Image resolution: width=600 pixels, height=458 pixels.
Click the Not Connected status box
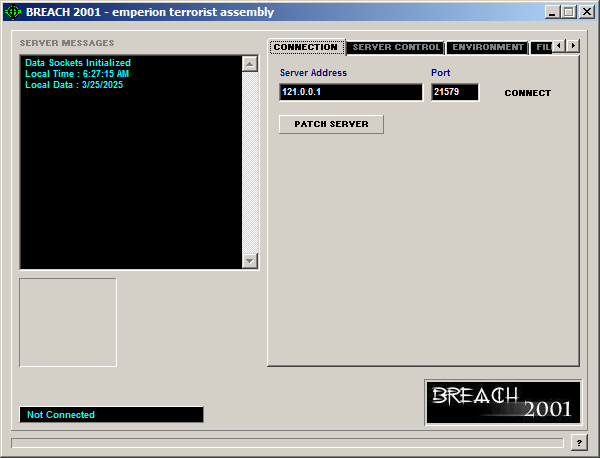(111, 414)
